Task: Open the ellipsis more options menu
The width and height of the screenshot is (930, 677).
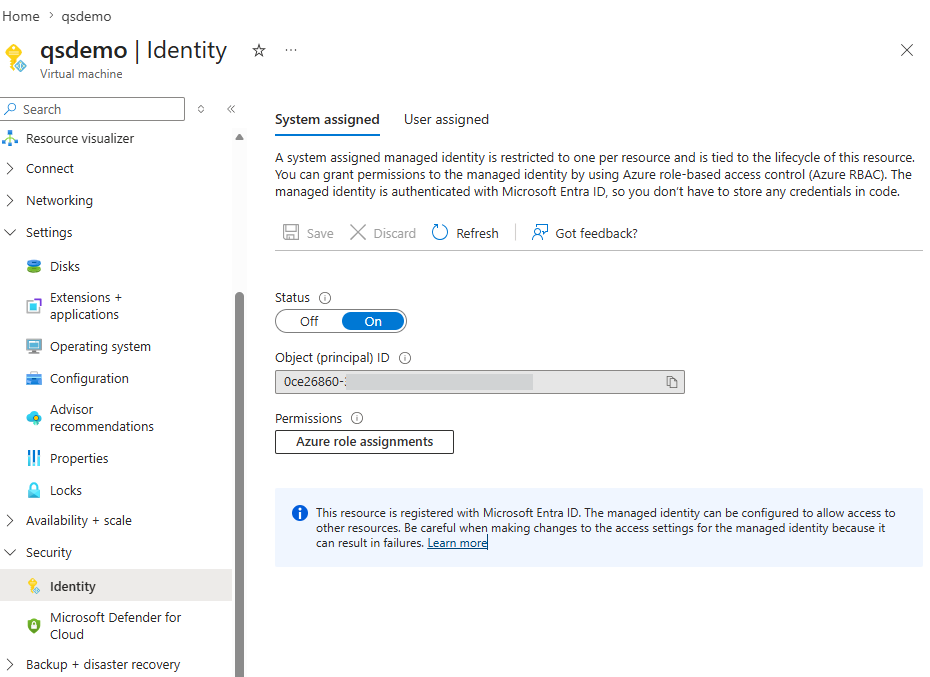Action: point(291,50)
